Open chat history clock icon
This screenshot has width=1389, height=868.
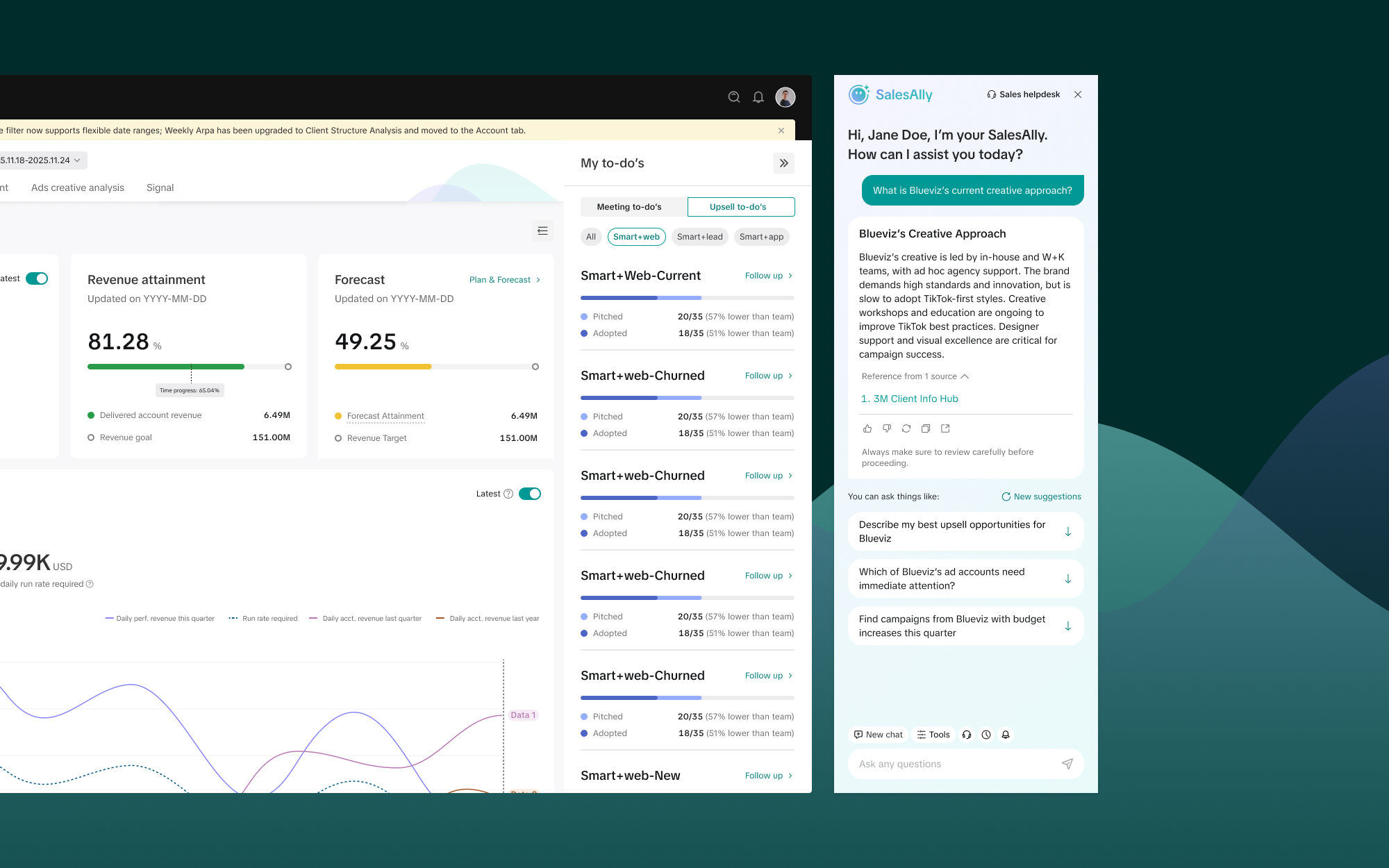(x=985, y=735)
